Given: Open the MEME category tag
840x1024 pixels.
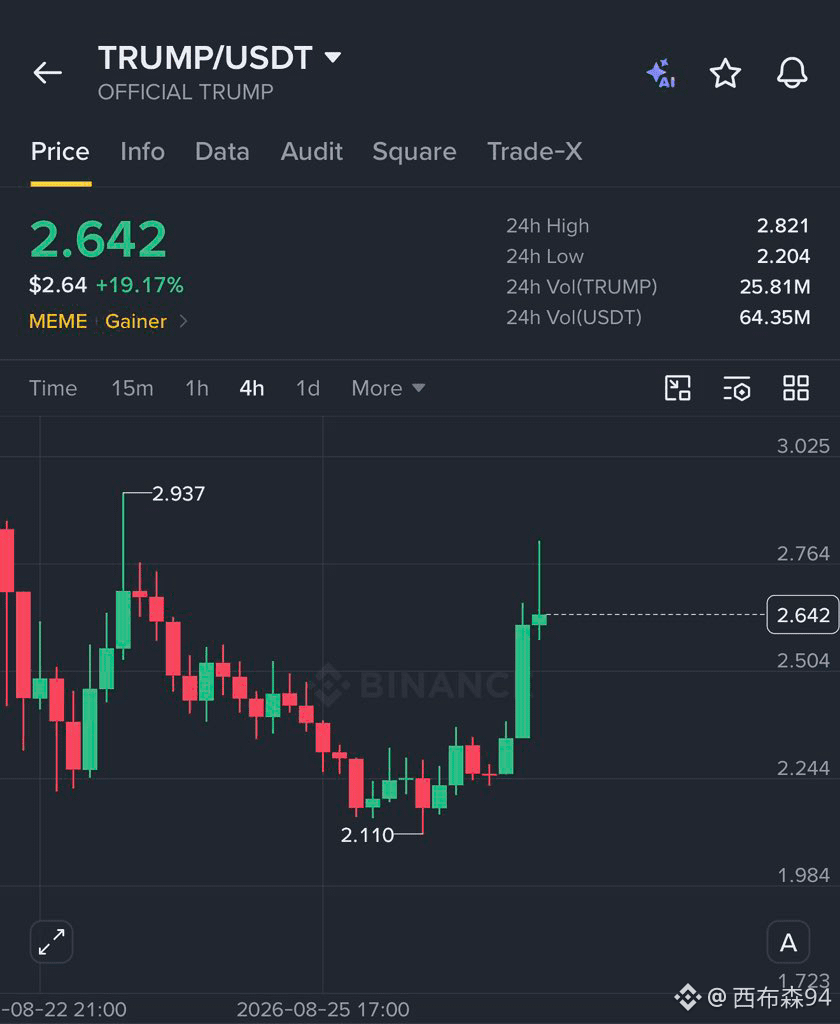Looking at the screenshot, I should [58, 321].
